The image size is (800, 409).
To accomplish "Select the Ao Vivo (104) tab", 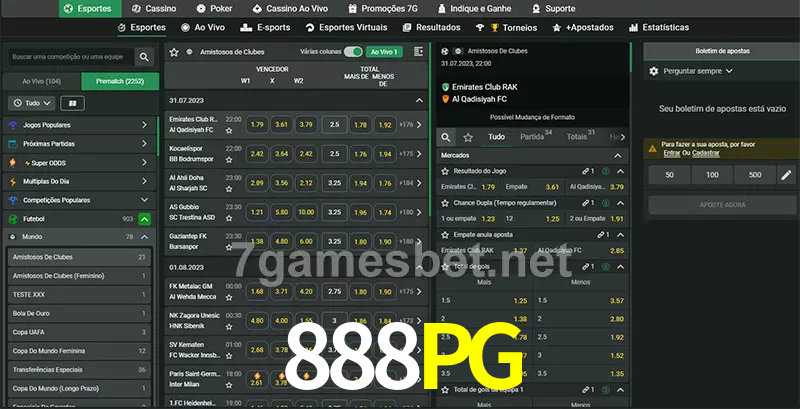I will (x=42, y=81).
